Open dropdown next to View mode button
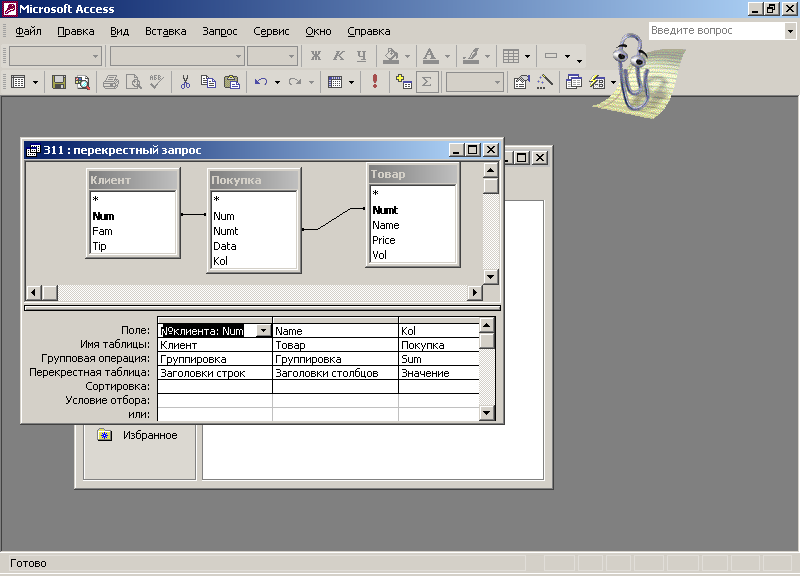 pos(35,82)
